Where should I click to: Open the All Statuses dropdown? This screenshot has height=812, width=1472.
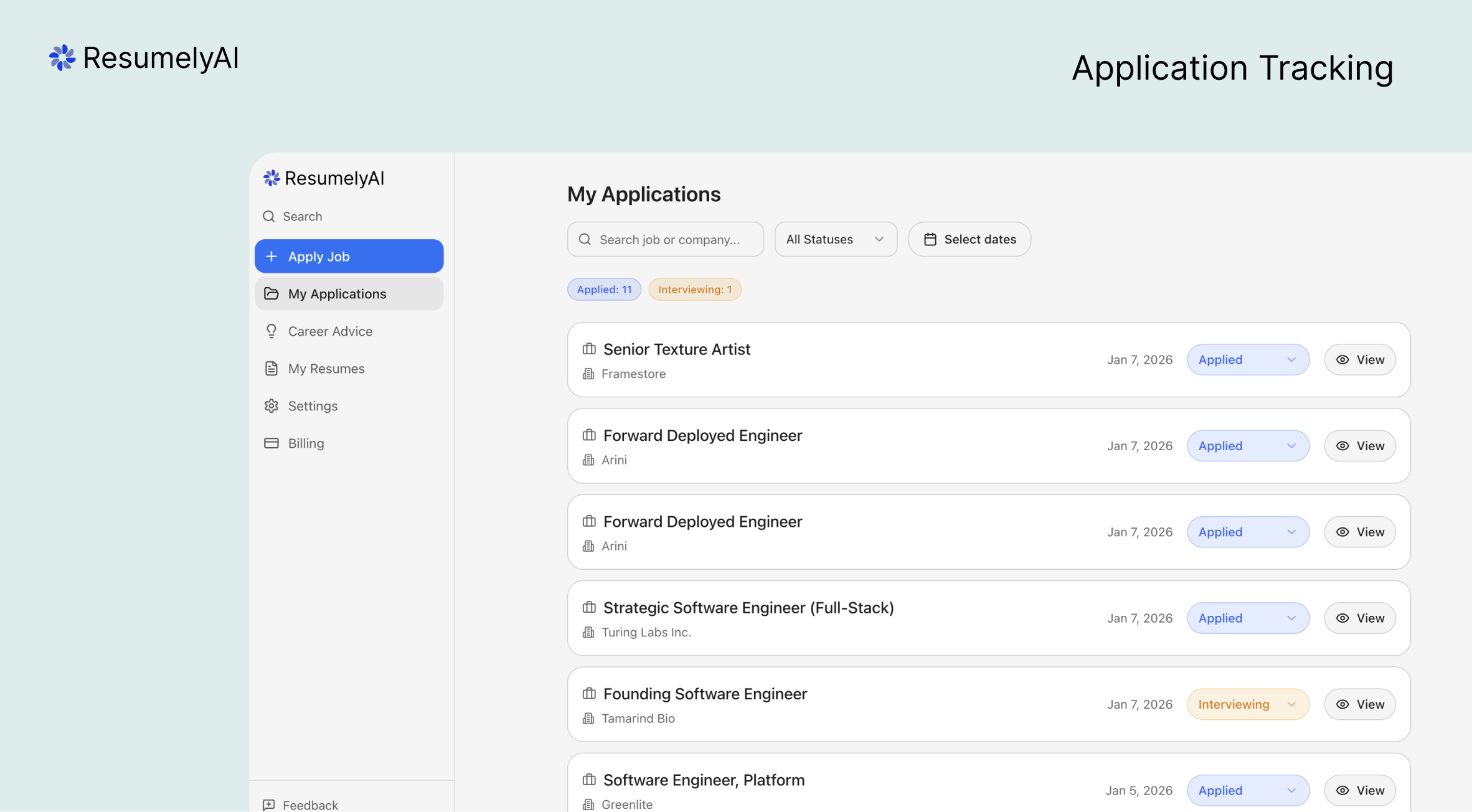point(835,238)
